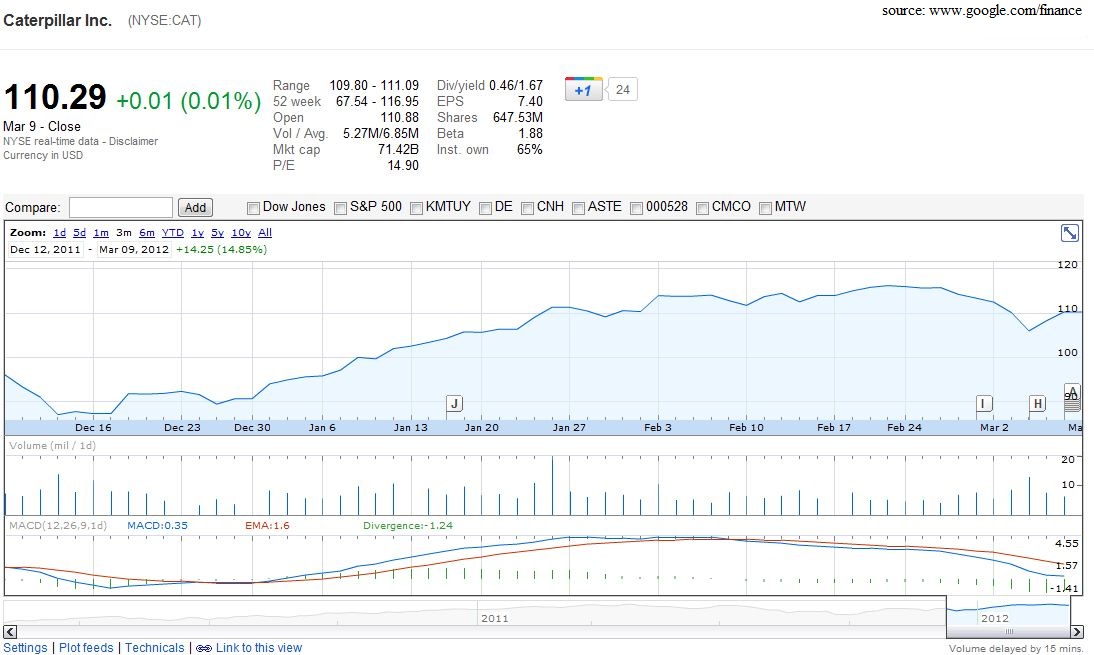Set chart zoom to 1y
1094x655 pixels.
197,233
